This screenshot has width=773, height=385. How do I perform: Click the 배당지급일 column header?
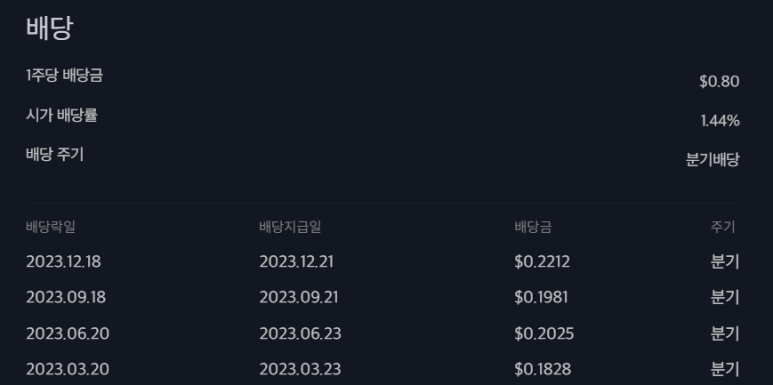click(290, 227)
